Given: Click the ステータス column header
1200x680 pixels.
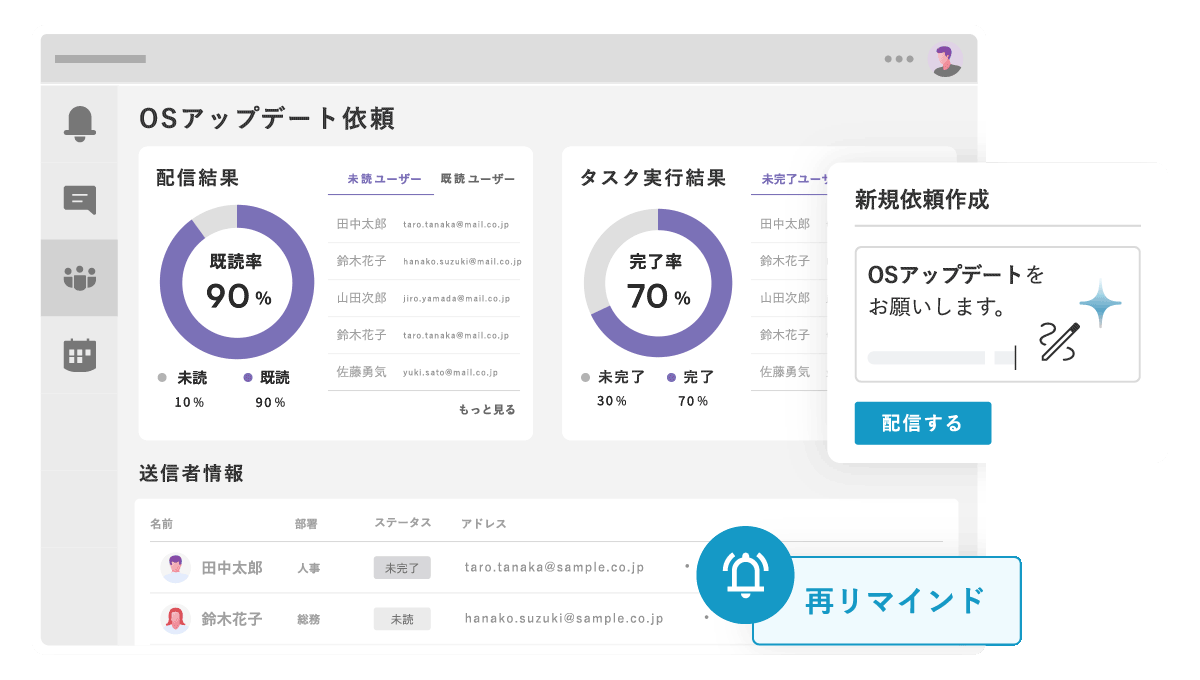Looking at the screenshot, I should click(403, 523).
